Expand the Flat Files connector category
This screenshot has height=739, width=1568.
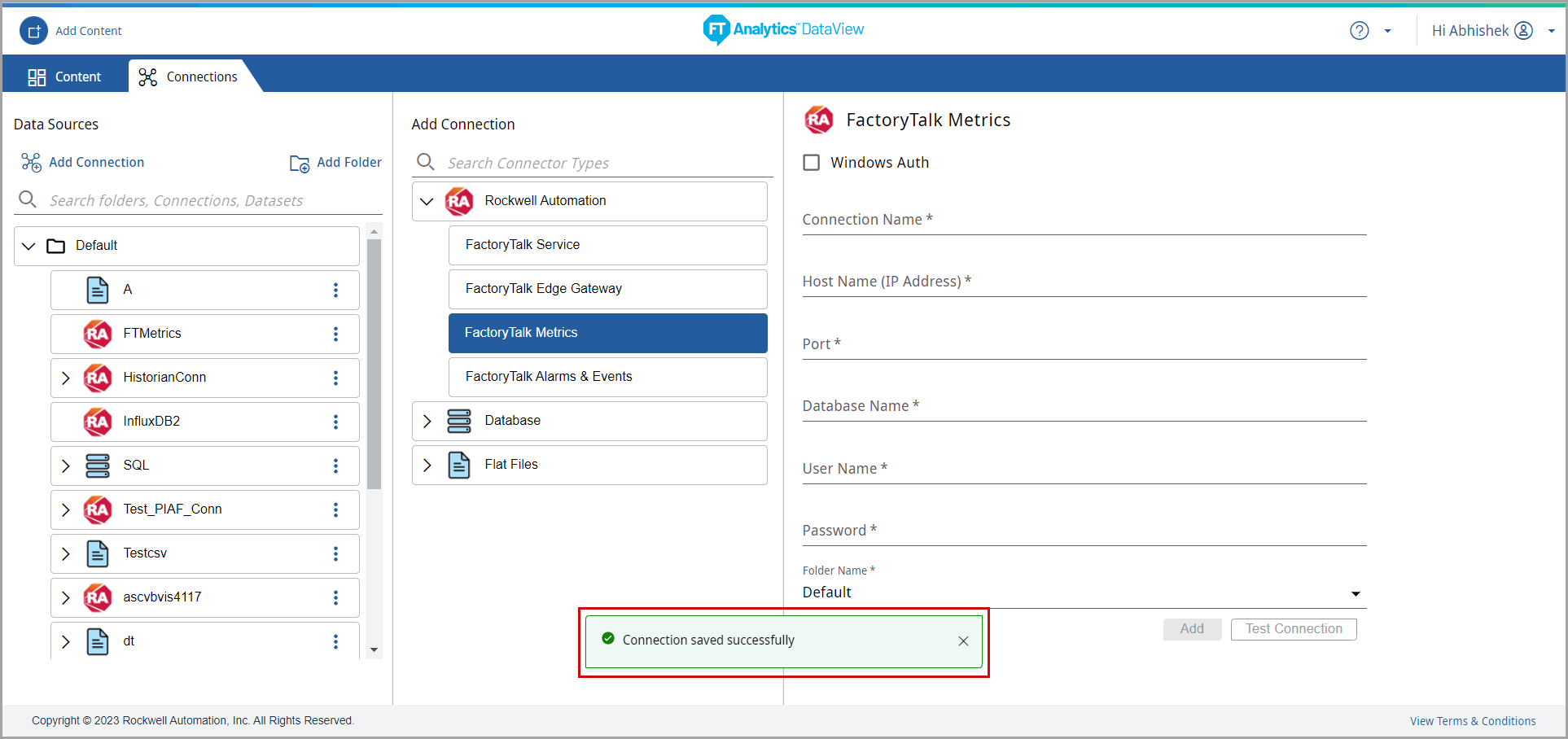coord(427,465)
